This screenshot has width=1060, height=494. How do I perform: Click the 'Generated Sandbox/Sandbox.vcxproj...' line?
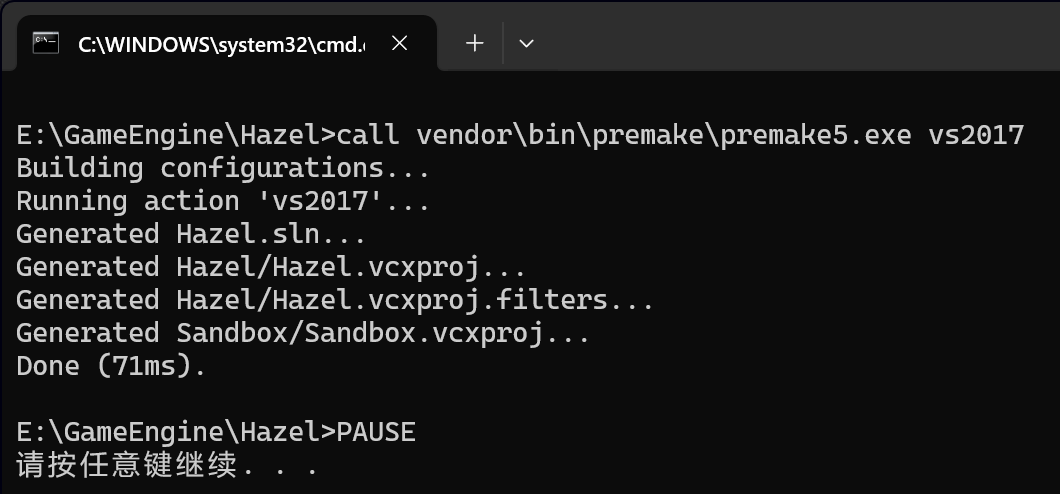click(303, 333)
